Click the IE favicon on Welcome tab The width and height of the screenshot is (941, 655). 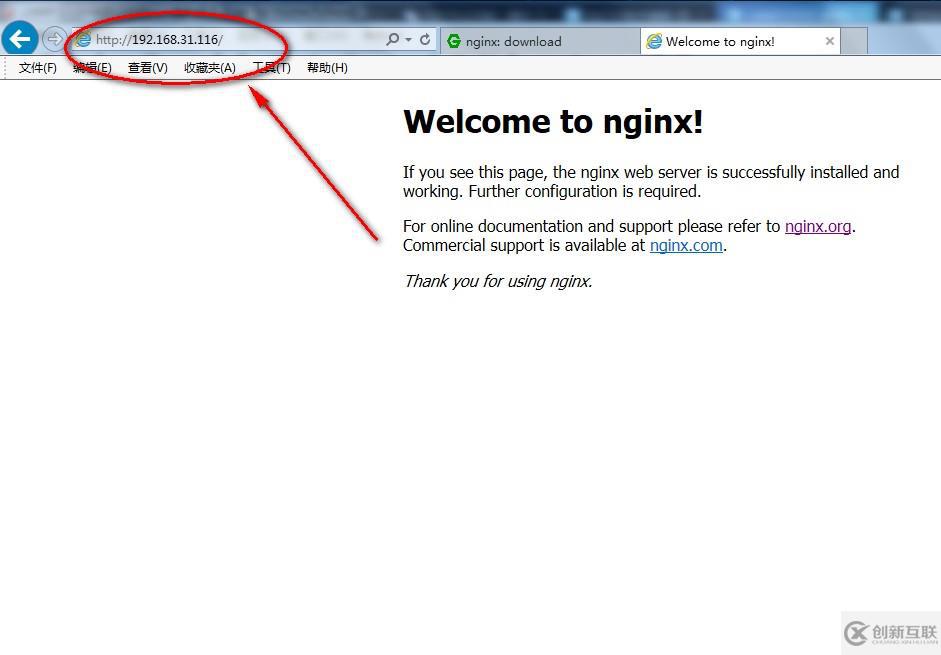click(x=655, y=41)
